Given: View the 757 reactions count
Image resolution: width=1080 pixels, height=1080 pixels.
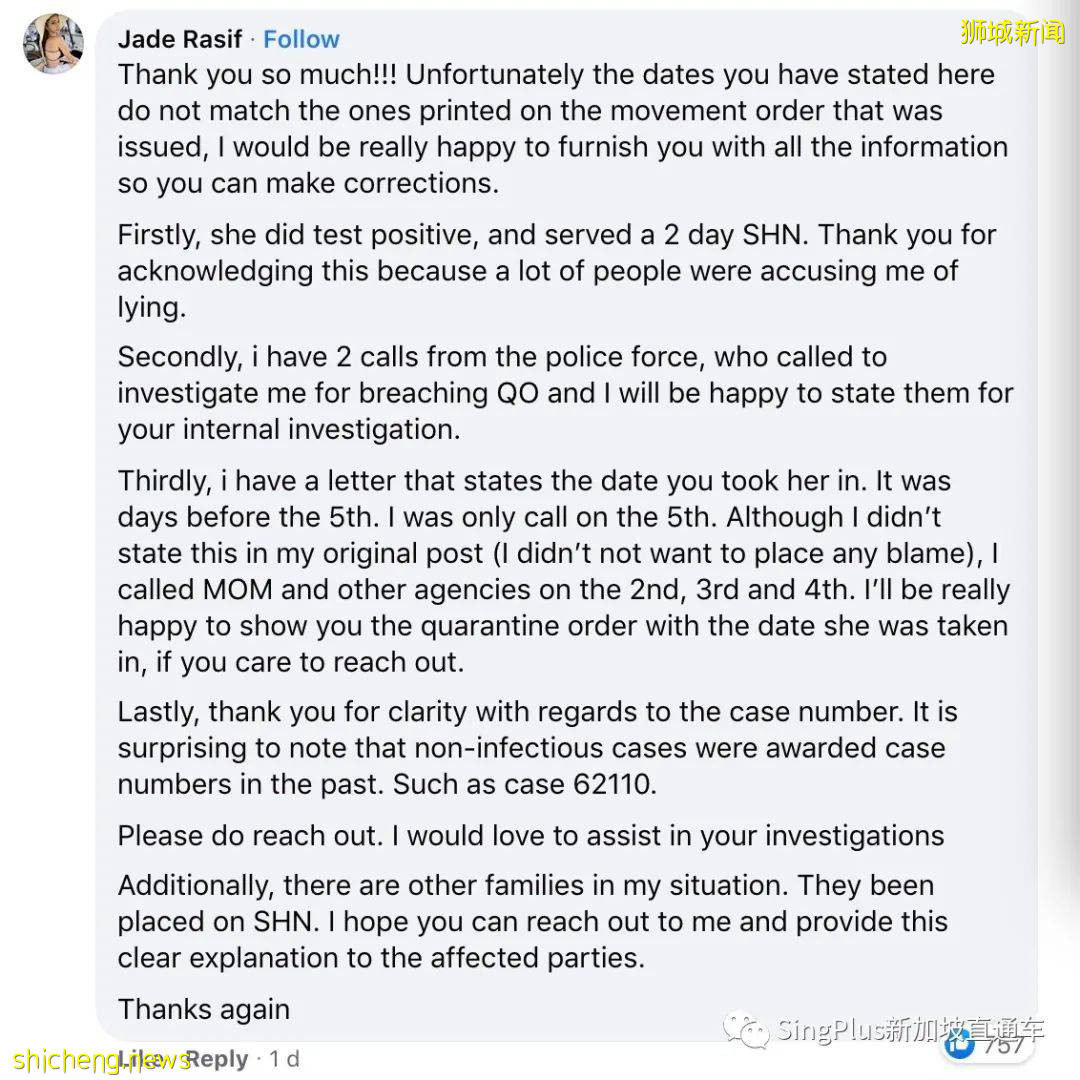Looking at the screenshot, I should click(x=1003, y=1045).
